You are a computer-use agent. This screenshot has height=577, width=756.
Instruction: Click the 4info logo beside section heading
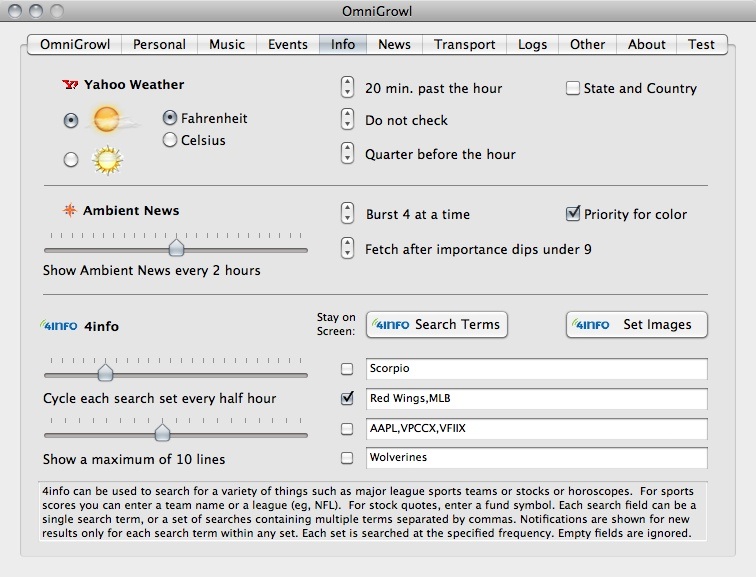coord(58,326)
